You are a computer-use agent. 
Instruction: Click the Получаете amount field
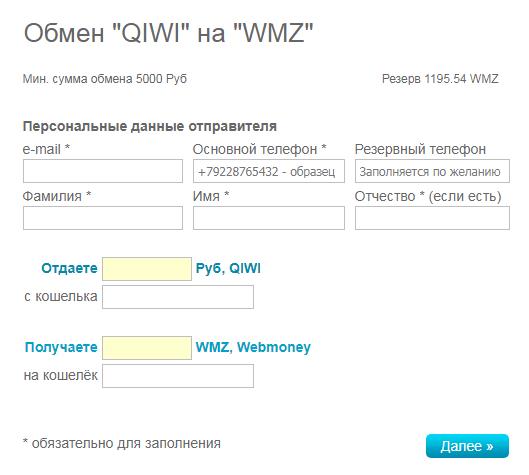click(x=147, y=348)
